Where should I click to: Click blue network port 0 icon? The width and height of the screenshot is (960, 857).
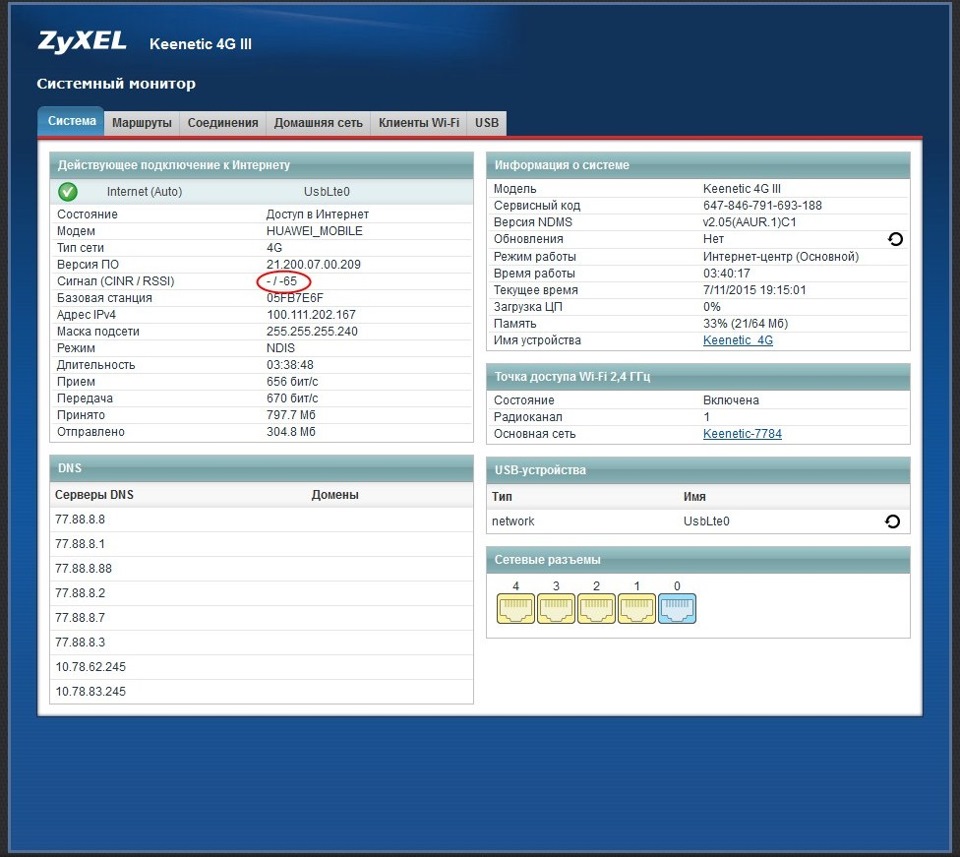pyautogui.click(x=677, y=608)
